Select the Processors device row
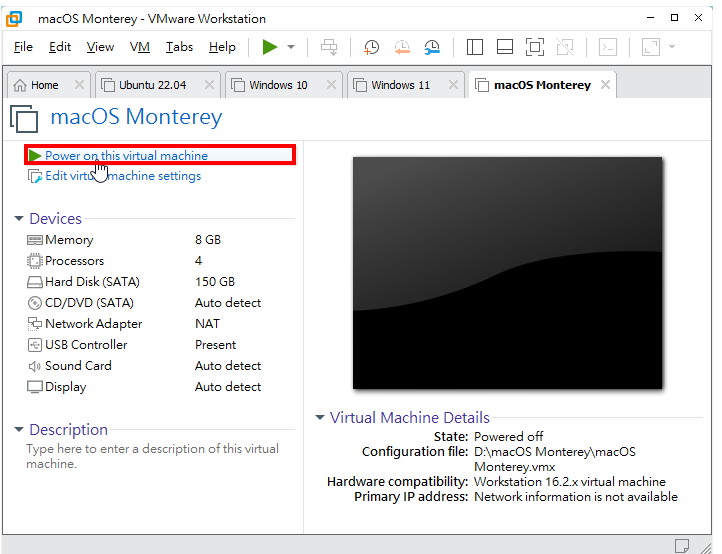 (160, 261)
